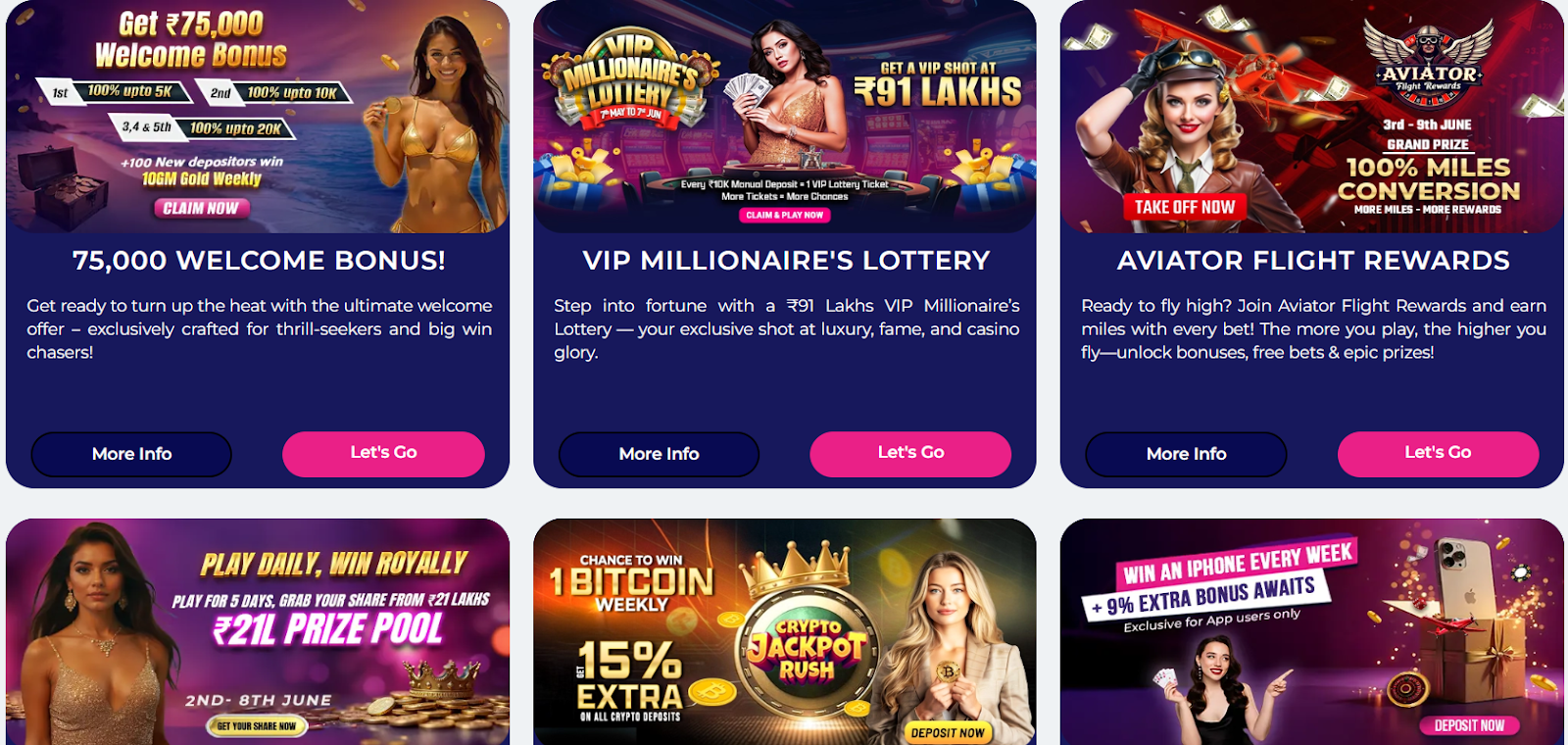Click GET YOUR SHARE NOW on prize pool banner
The height and width of the screenshot is (745, 1568).
[x=256, y=726]
